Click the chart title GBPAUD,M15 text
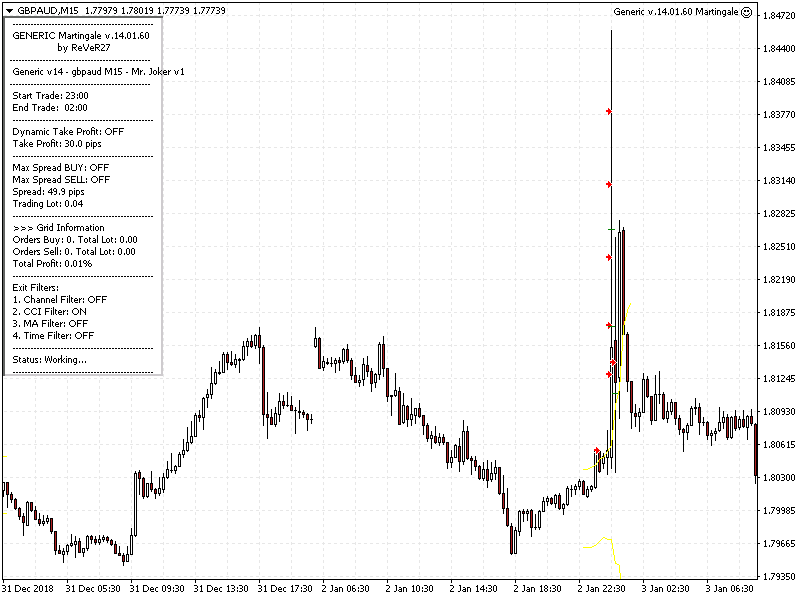Image resolution: width=800 pixels, height=600 pixels. click(47, 11)
